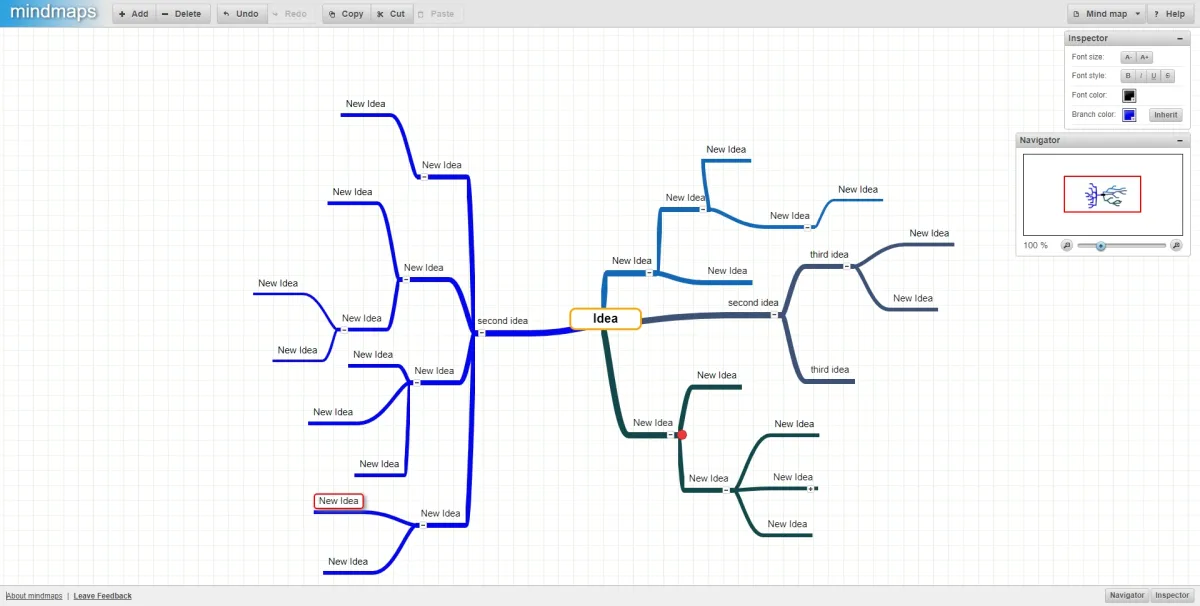This screenshot has width=1200, height=606.
Task: Decrease font size with A- button
Action: [1128, 57]
